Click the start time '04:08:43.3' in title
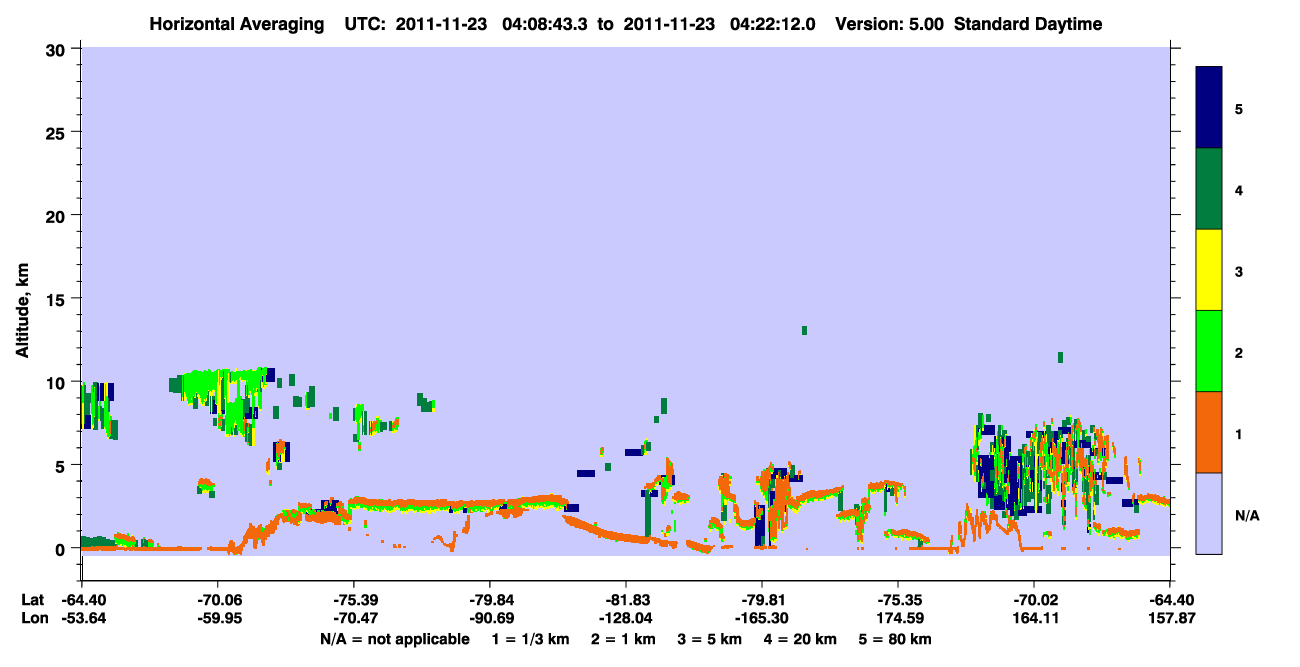This screenshot has height=667, width=1300. [547, 24]
